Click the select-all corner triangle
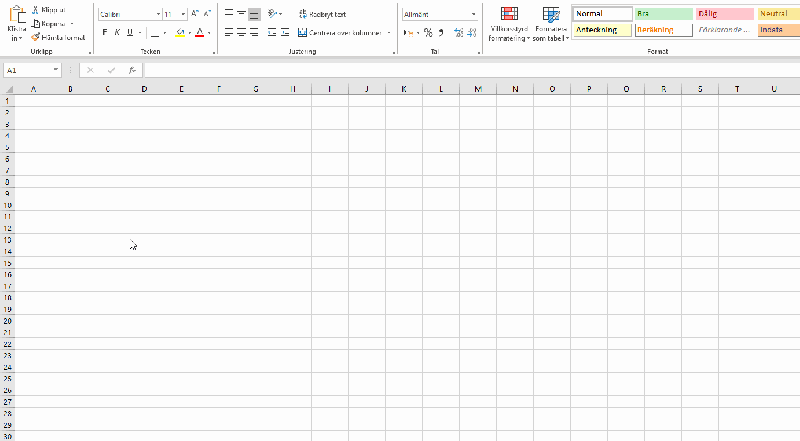The width and height of the screenshot is (800, 441). pos(8,89)
